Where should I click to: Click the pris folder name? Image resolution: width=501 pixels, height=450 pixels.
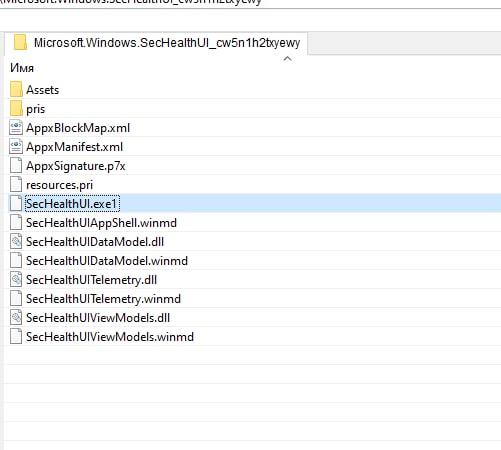coord(36,109)
